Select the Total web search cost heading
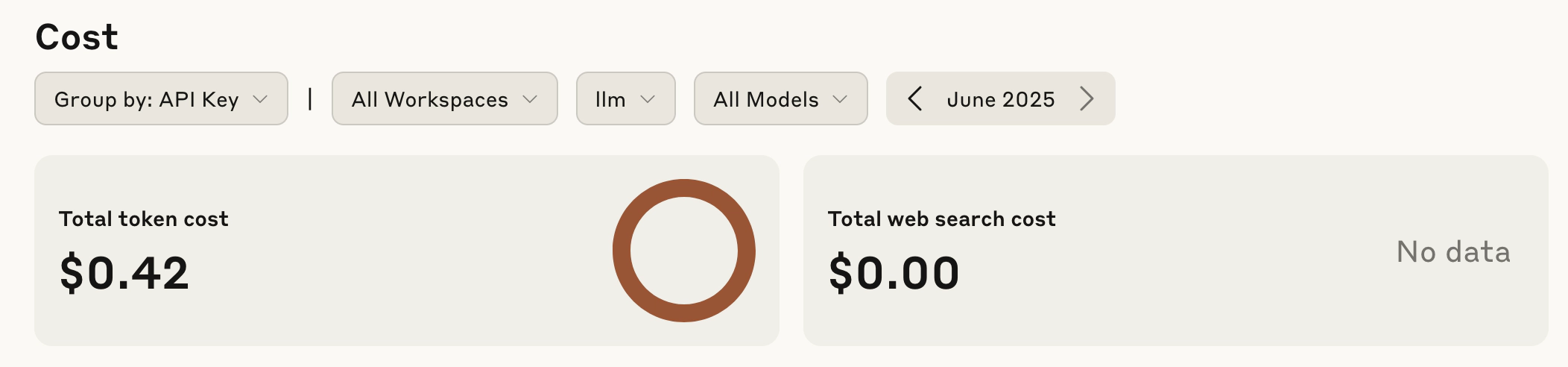 click(941, 219)
